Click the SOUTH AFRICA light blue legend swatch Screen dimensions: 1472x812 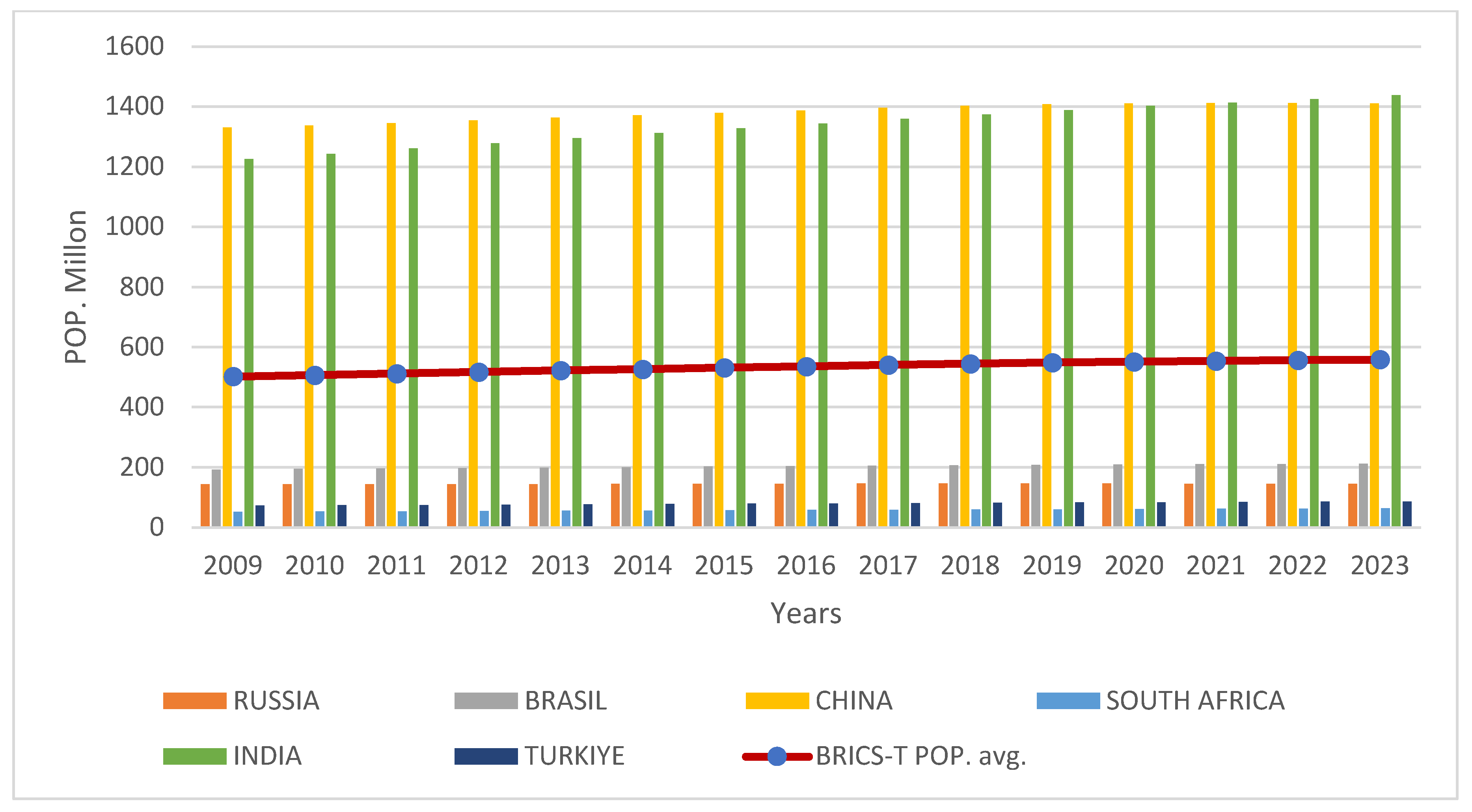1068,700
